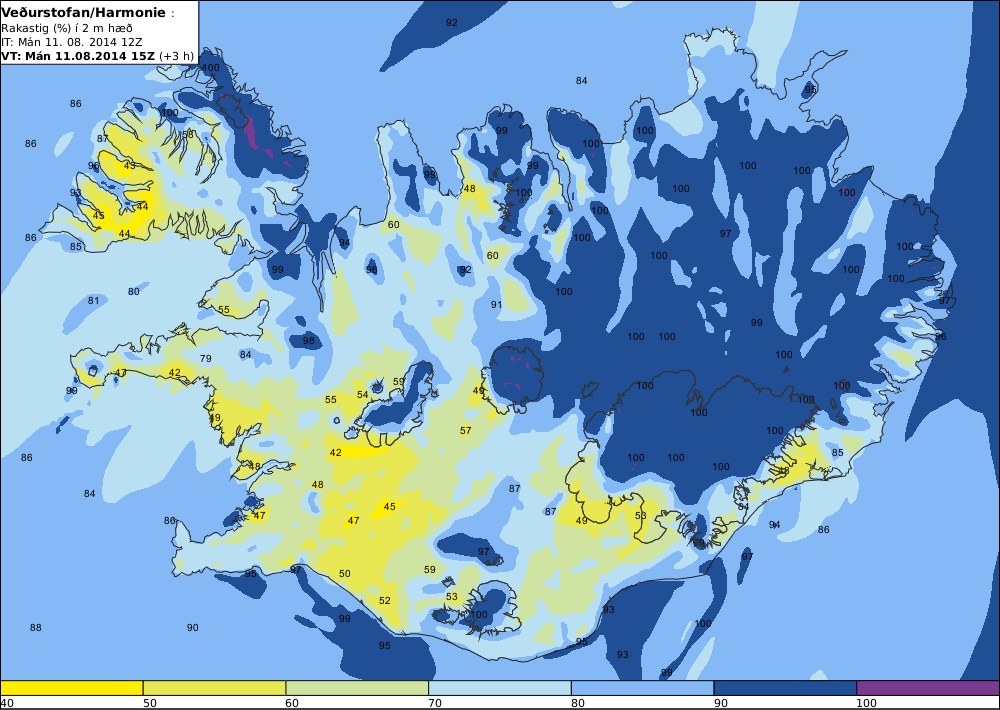The image size is (1000, 710).
Task: Click the '40' tick label on the color scale
Action: [7, 703]
